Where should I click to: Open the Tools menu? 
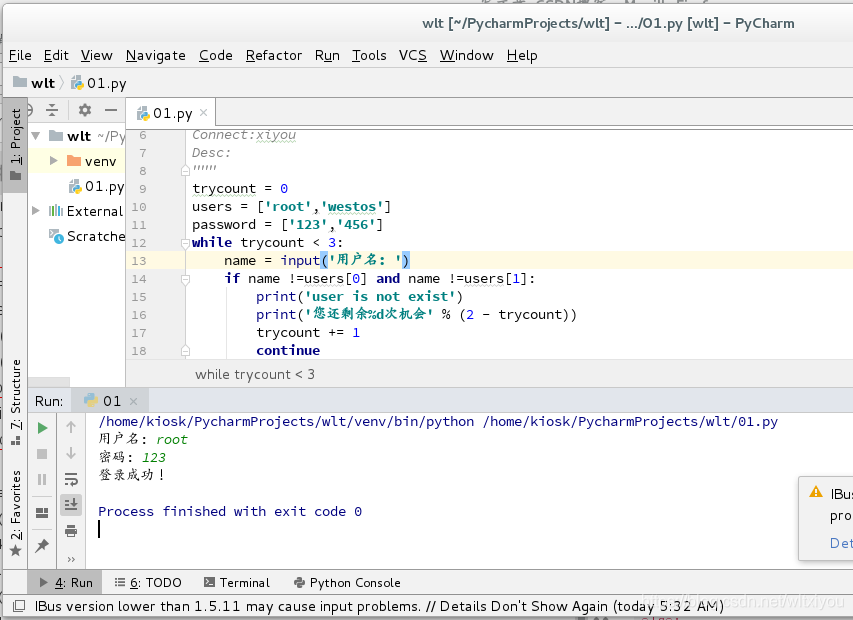[369, 55]
